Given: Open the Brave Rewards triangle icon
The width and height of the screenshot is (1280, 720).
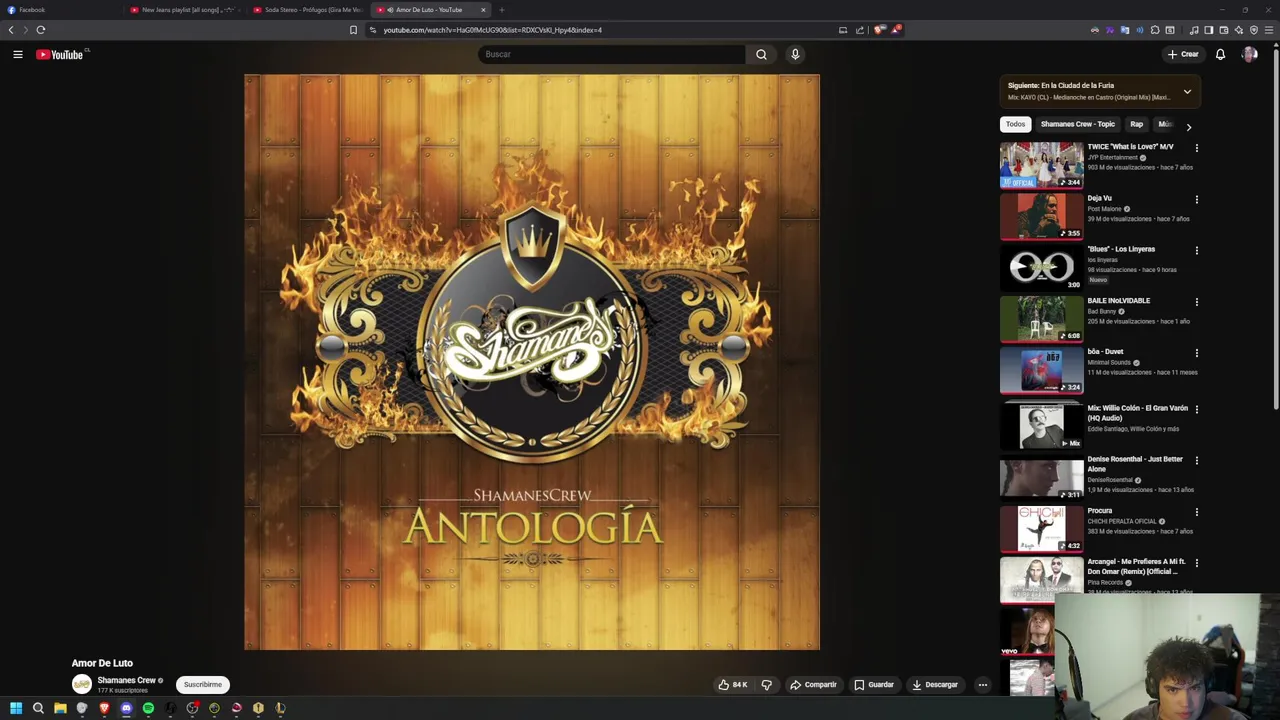Looking at the screenshot, I should click(x=896, y=30).
